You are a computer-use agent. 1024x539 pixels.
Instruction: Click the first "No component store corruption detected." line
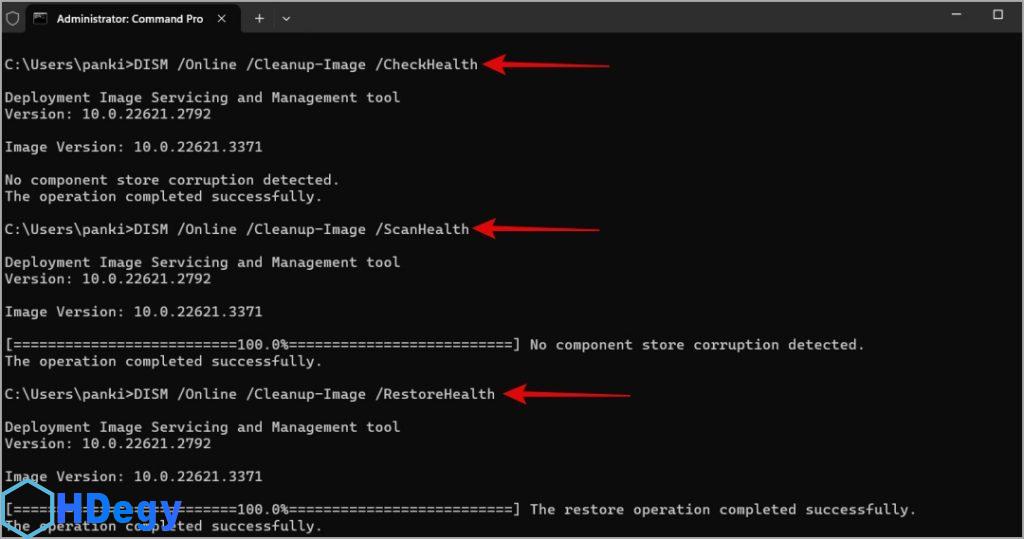(172, 180)
